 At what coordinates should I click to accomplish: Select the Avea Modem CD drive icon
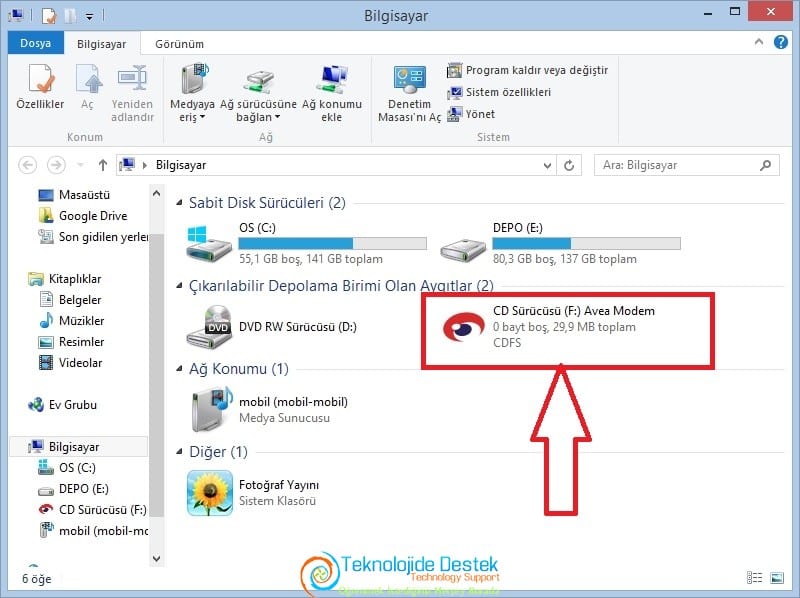tap(464, 327)
